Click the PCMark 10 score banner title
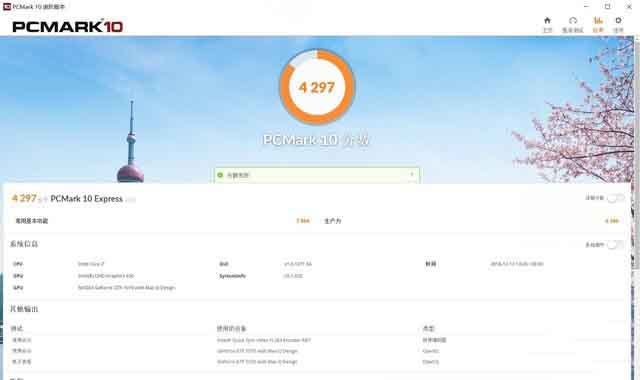 (316, 140)
